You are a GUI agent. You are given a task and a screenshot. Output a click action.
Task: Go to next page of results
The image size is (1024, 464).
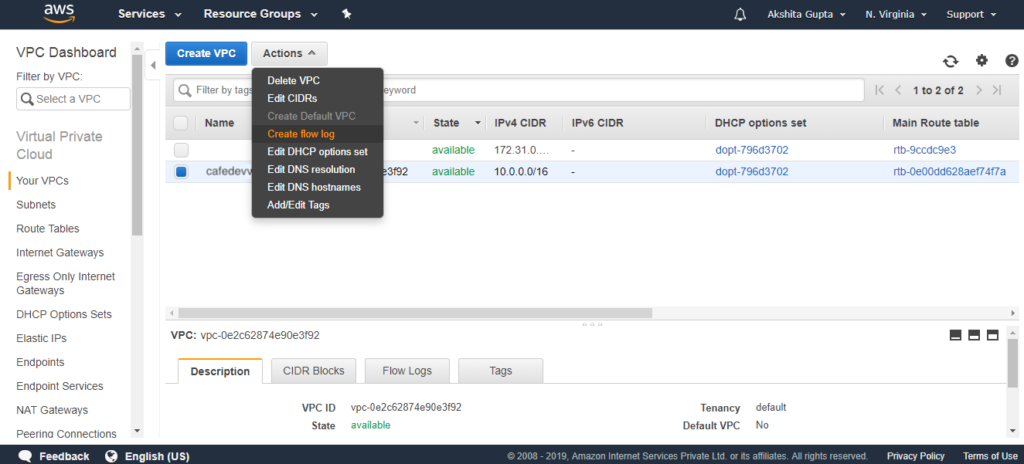point(978,90)
